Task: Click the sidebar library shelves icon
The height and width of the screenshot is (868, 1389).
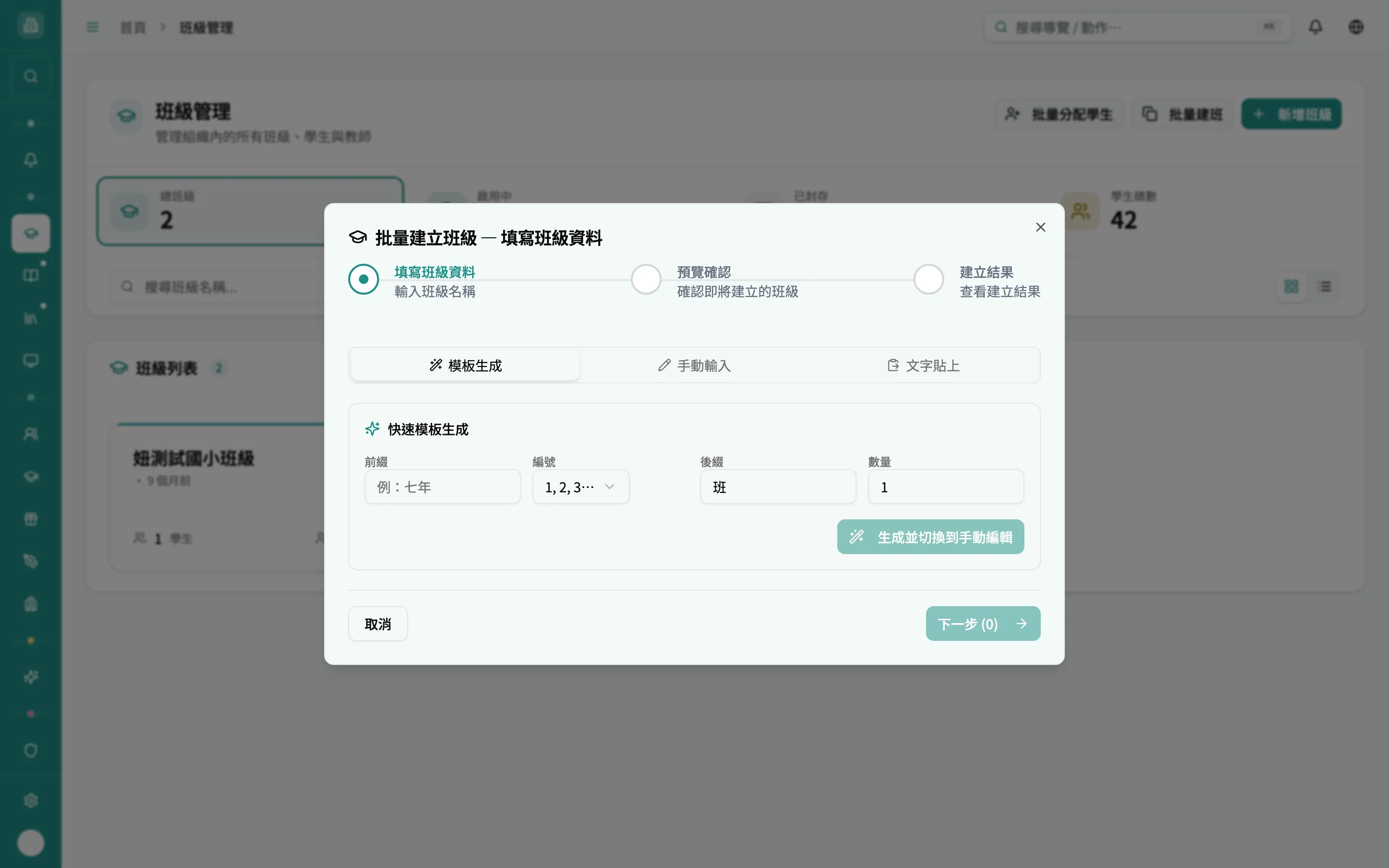Action: click(x=30, y=318)
